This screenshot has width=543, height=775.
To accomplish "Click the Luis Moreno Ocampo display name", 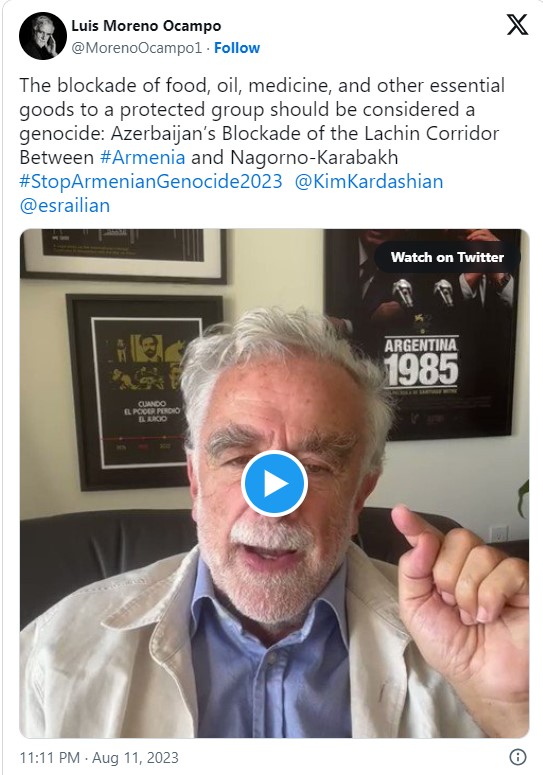I will coord(146,26).
